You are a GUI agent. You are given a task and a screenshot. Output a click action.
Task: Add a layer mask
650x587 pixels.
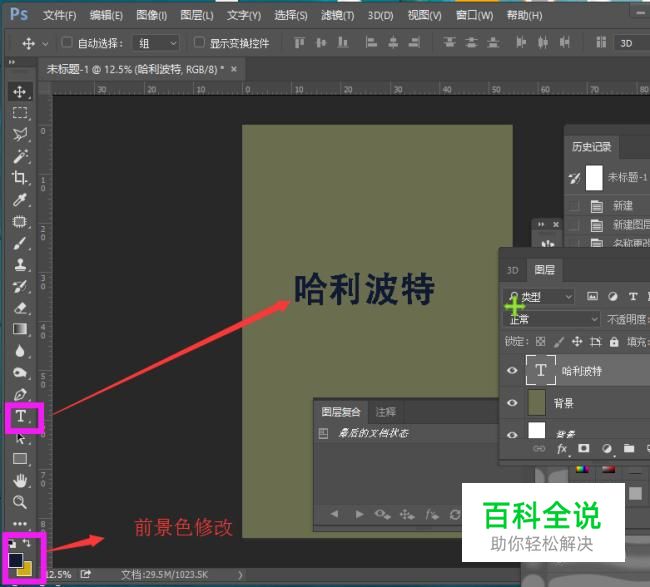point(584,448)
